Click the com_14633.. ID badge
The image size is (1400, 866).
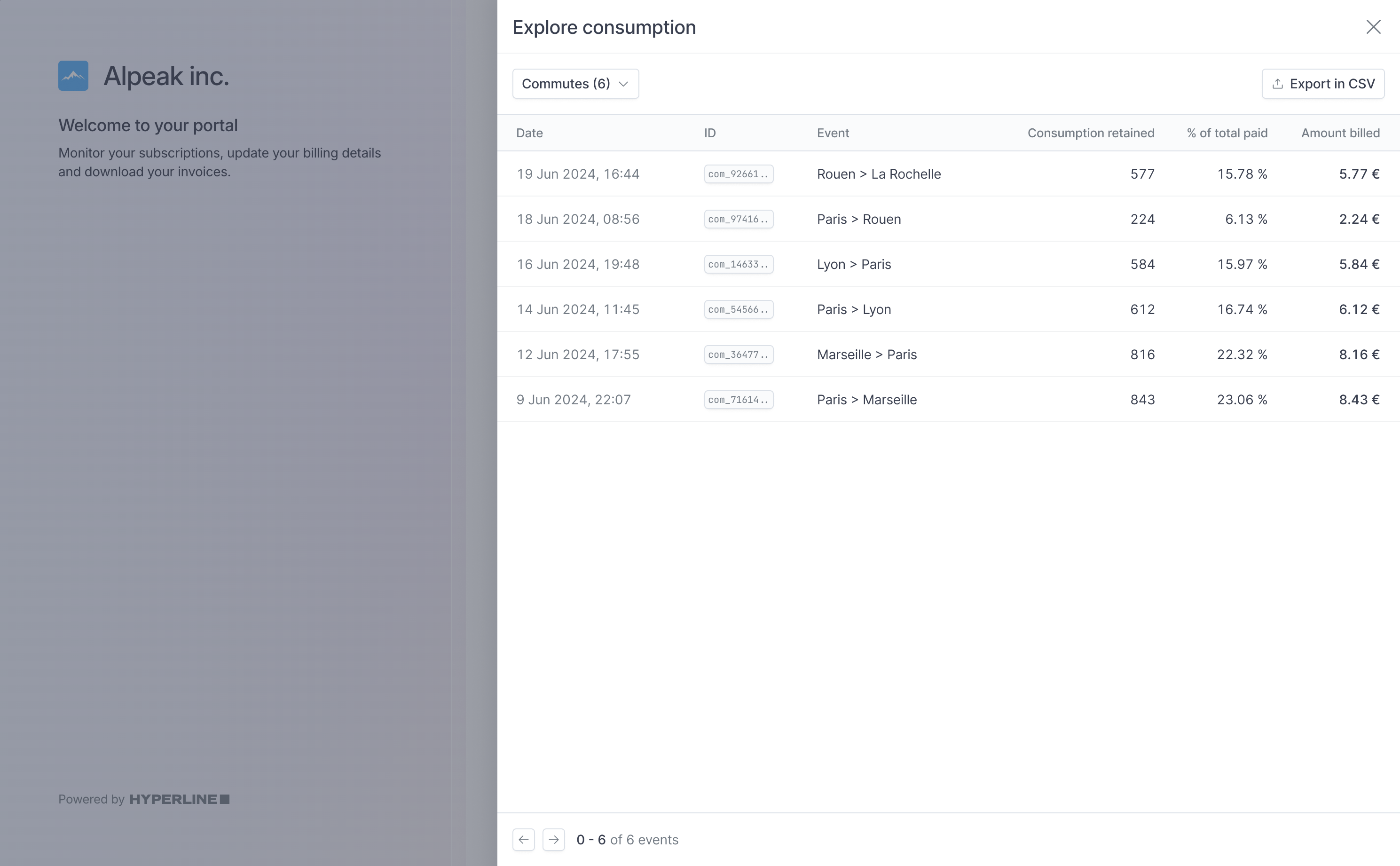click(x=738, y=264)
